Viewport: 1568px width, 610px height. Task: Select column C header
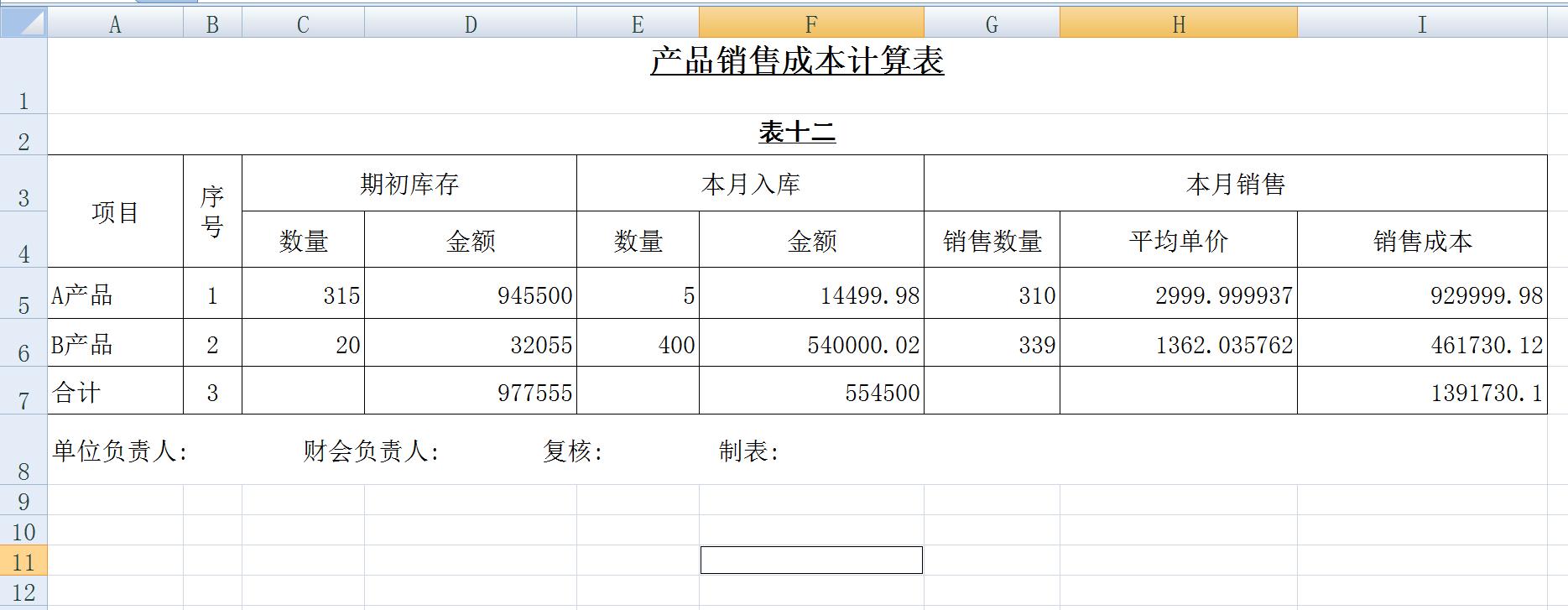[x=303, y=23]
